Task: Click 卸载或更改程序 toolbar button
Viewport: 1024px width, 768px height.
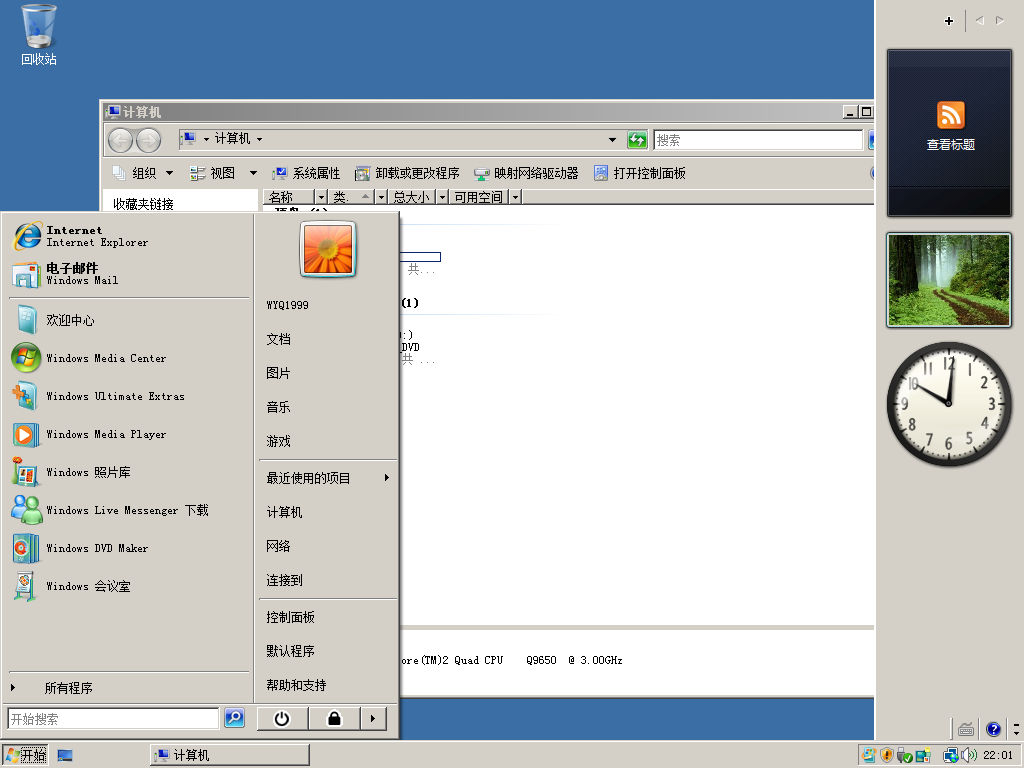Action: click(407, 173)
